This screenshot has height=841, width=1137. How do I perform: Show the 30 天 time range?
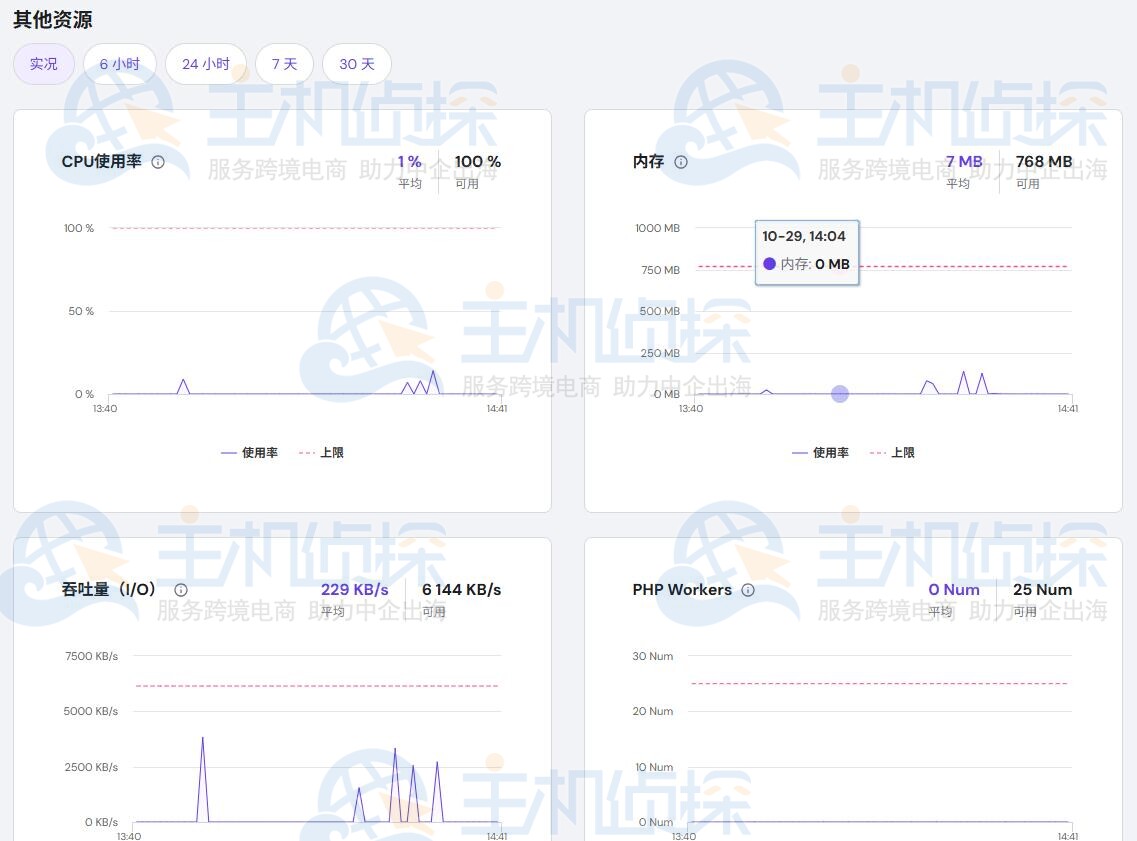(x=357, y=64)
